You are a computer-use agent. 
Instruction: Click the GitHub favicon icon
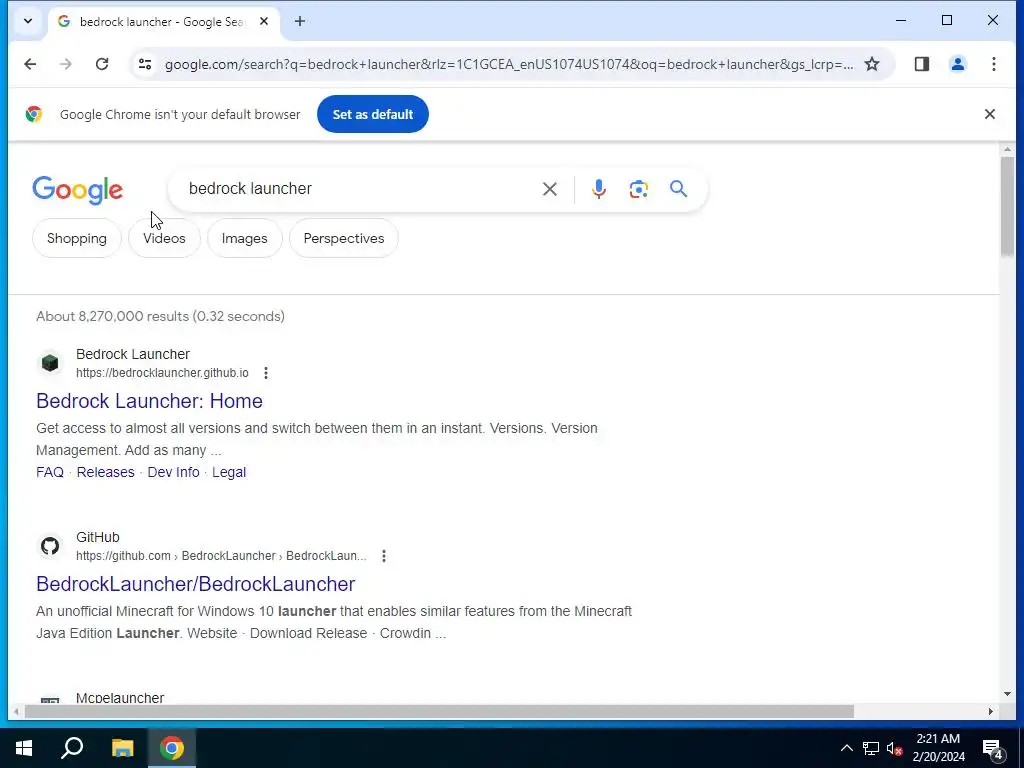[50, 546]
